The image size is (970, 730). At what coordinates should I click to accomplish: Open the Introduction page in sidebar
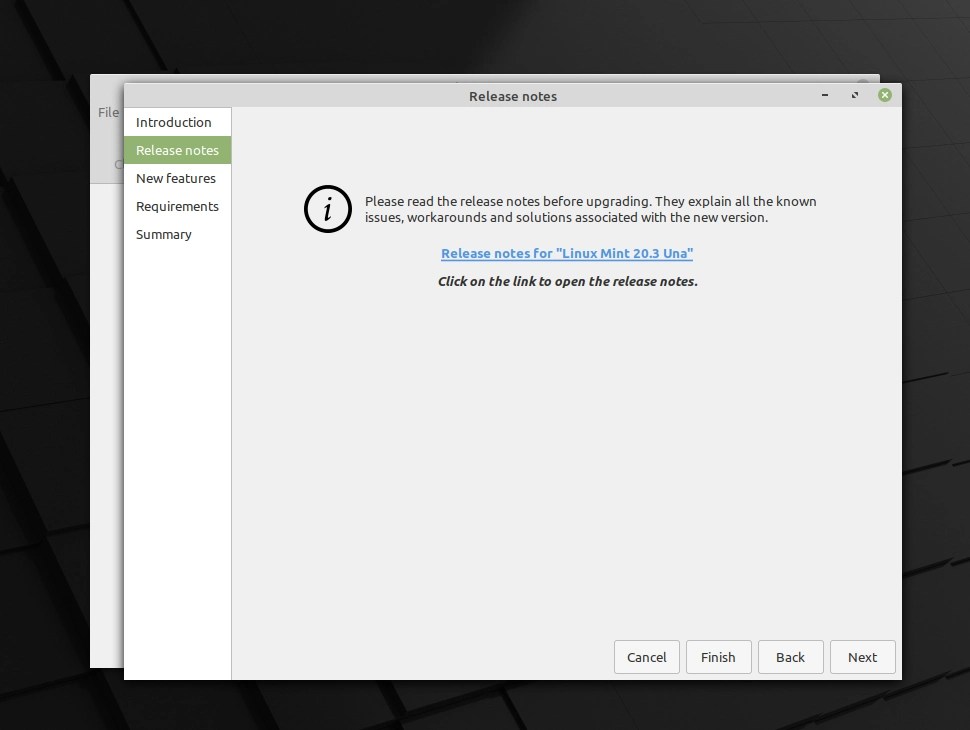(x=178, y=122)
